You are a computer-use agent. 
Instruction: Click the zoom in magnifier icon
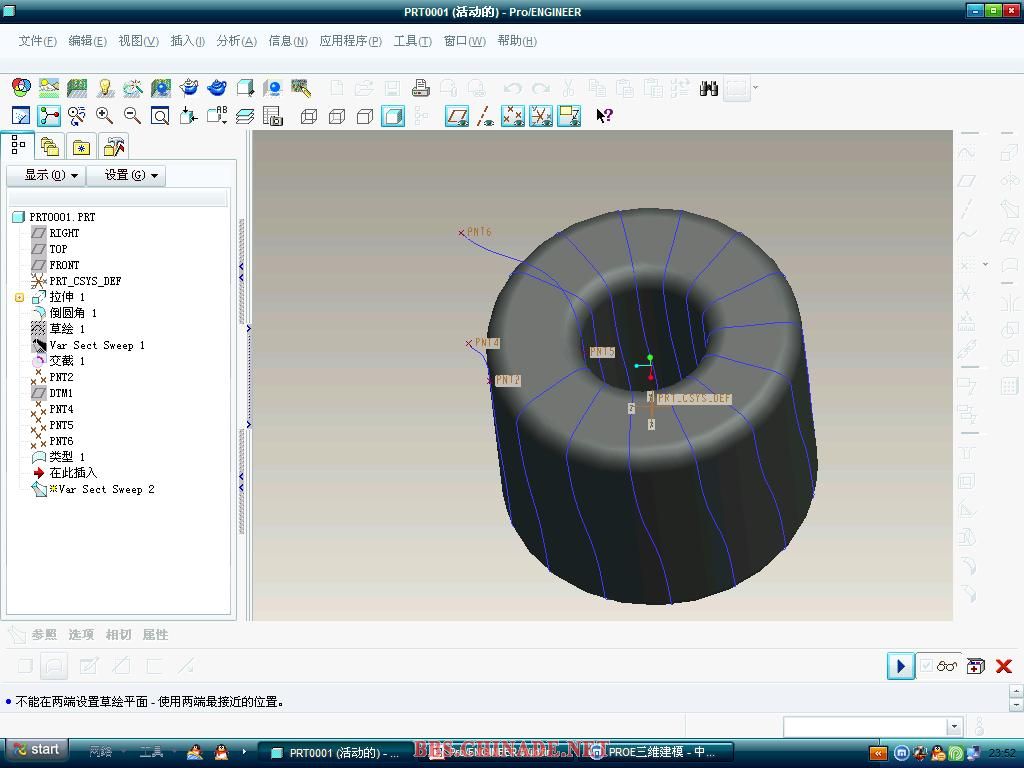[x=104, y=116]
